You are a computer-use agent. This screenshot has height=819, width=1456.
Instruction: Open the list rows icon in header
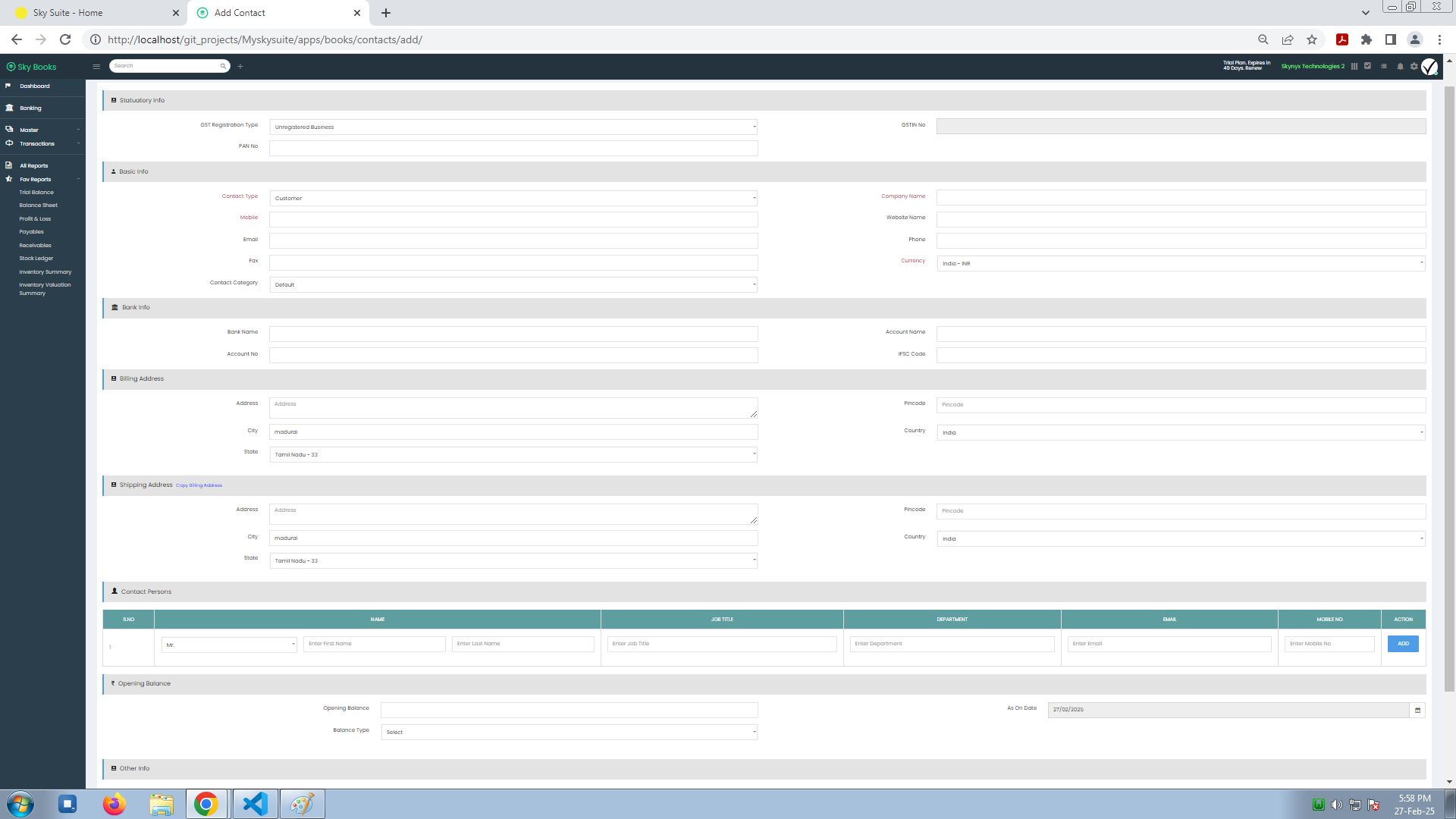coord(1384,66)
